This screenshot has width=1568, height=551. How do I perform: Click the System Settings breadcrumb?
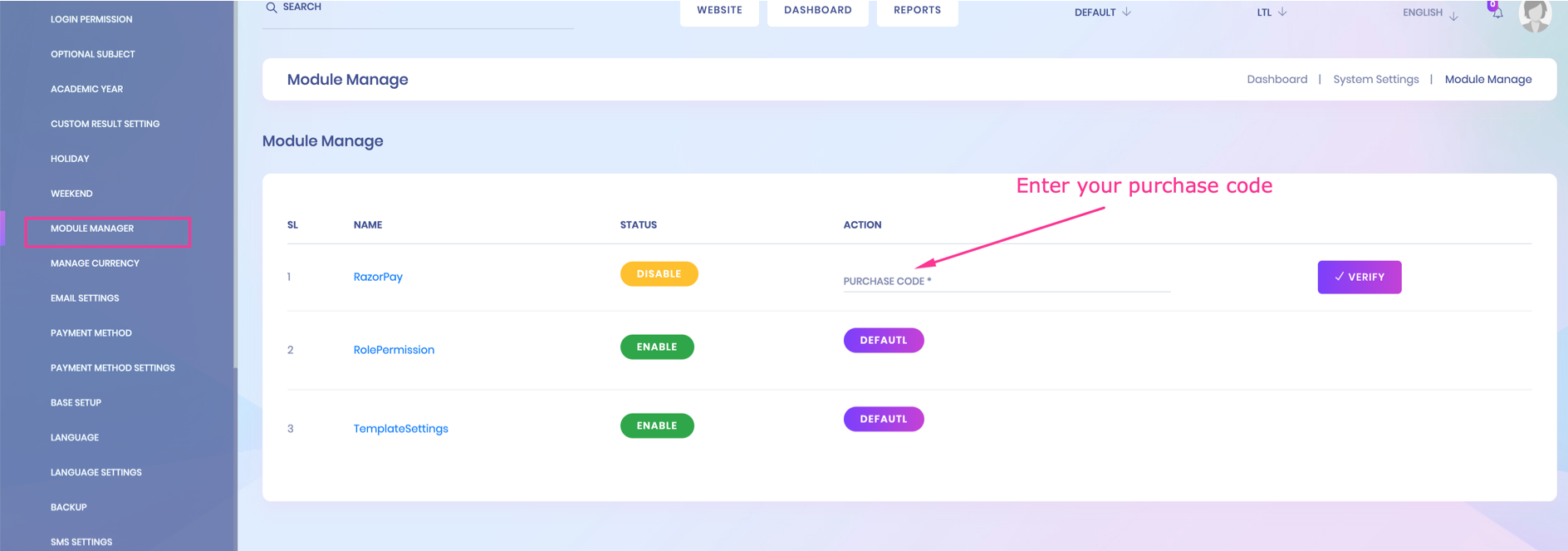click(x=1375, y=80)
